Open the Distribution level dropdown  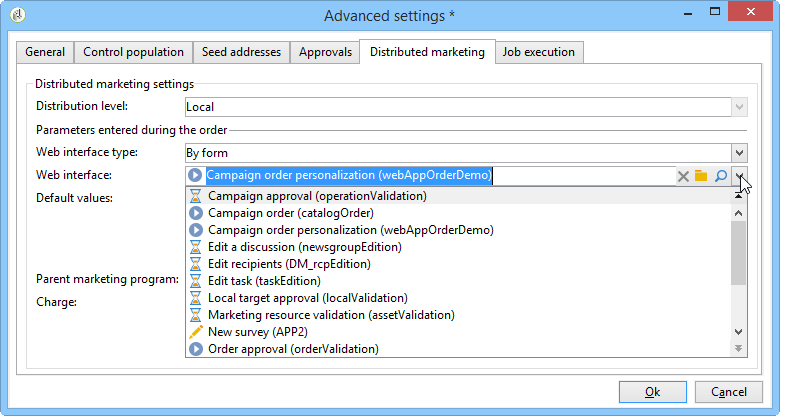coord(739,106)
